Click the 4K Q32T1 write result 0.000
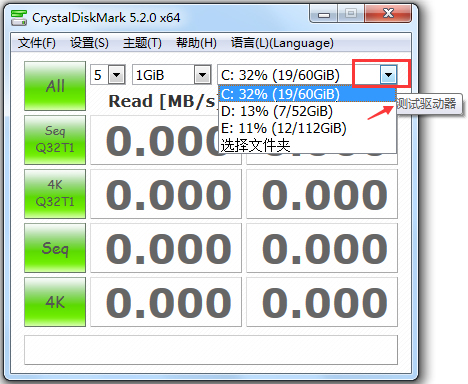This screenshot has width=468, height=384. (322, 194)
